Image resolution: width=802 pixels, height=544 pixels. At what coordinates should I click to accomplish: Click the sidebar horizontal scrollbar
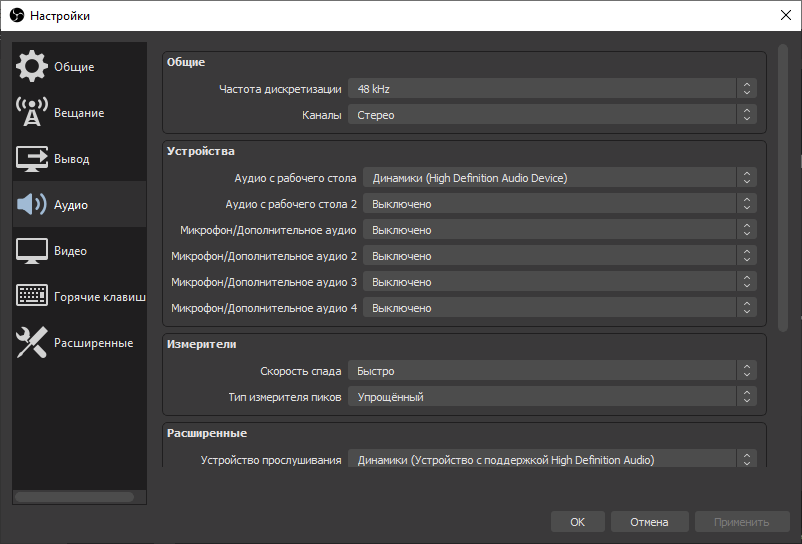tap(75, 496)
